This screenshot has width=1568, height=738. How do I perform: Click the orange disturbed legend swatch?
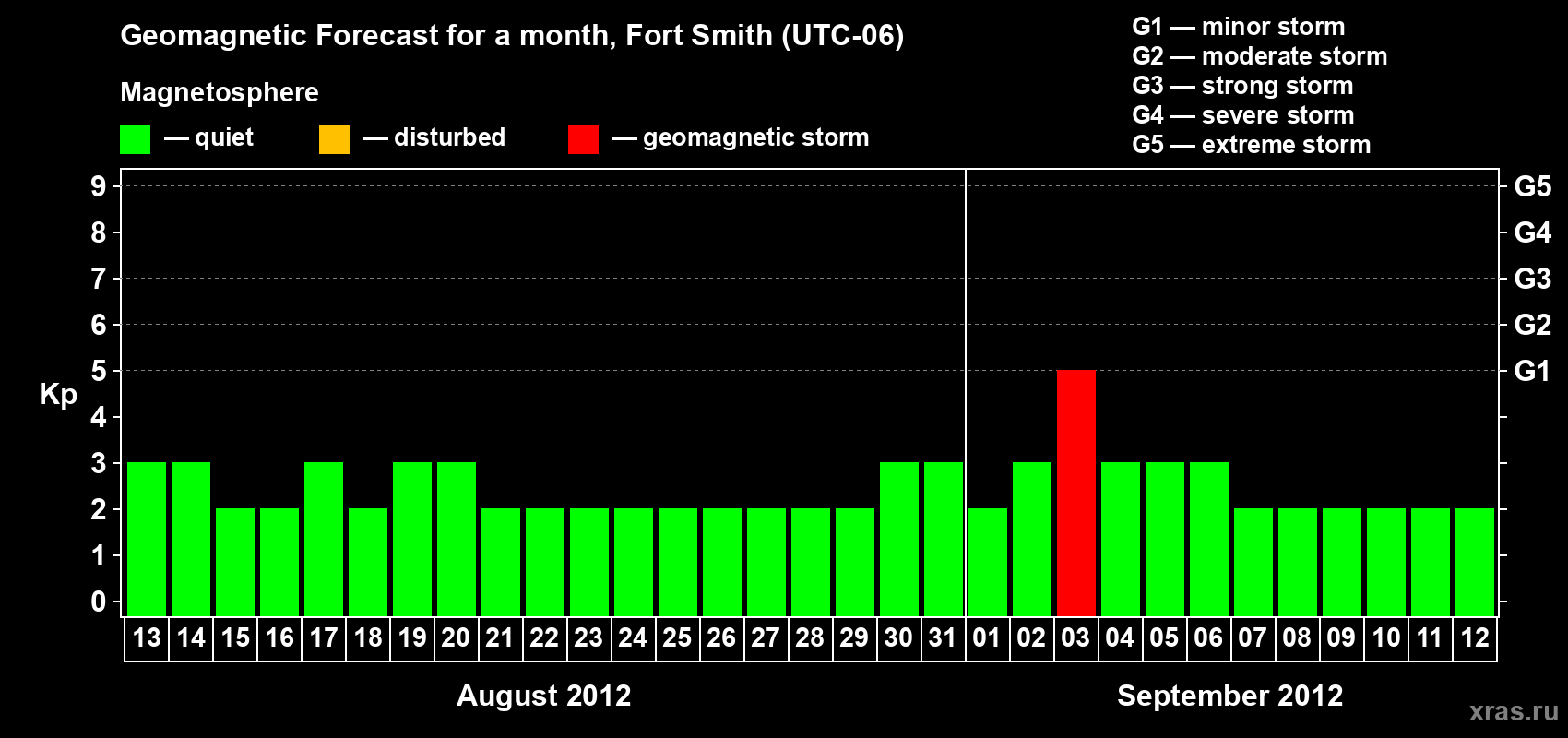click(334, 139)
